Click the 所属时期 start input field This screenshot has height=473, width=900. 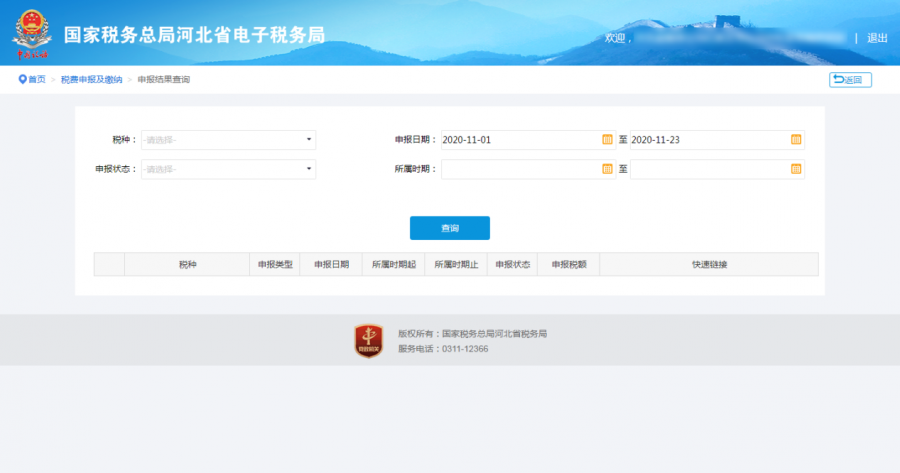(x=520, y=169)
